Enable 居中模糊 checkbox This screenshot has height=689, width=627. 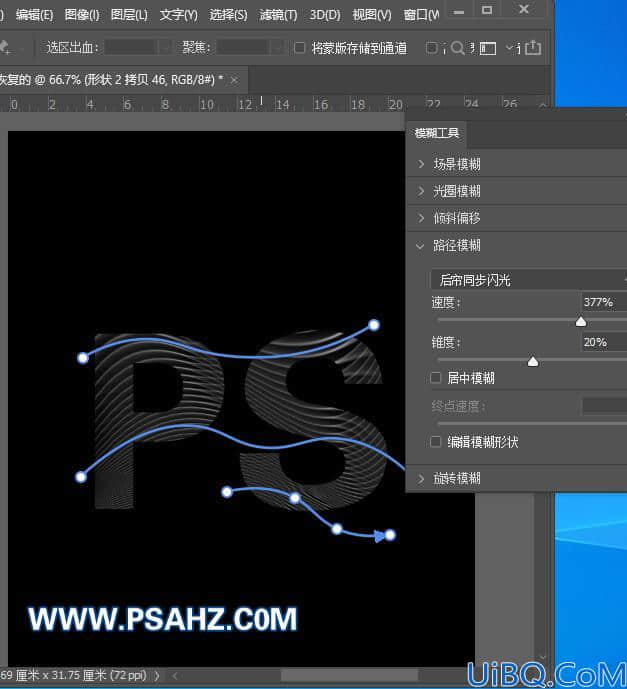[435, 377]
